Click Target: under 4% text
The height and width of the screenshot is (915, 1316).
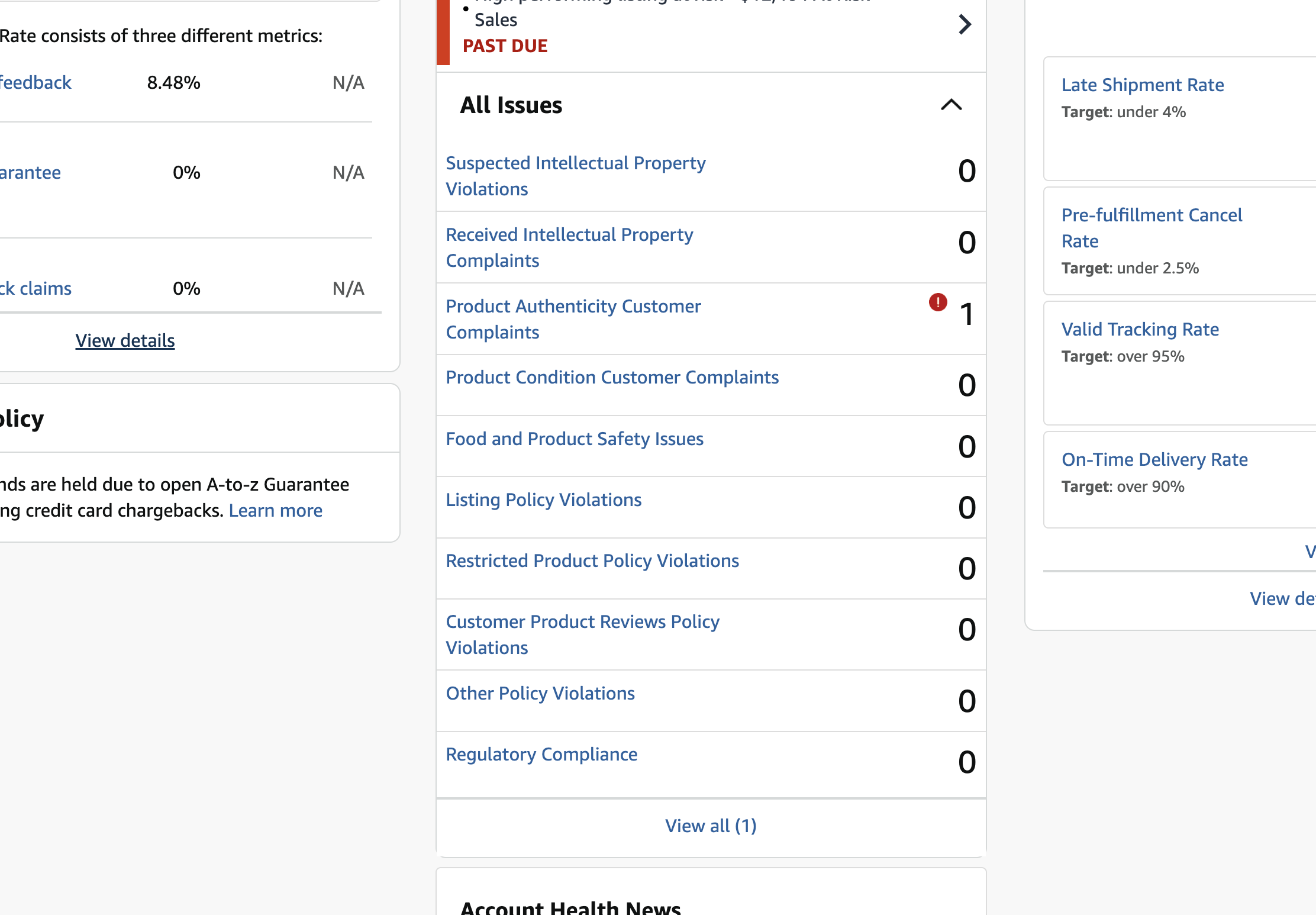click(1123, 112)
